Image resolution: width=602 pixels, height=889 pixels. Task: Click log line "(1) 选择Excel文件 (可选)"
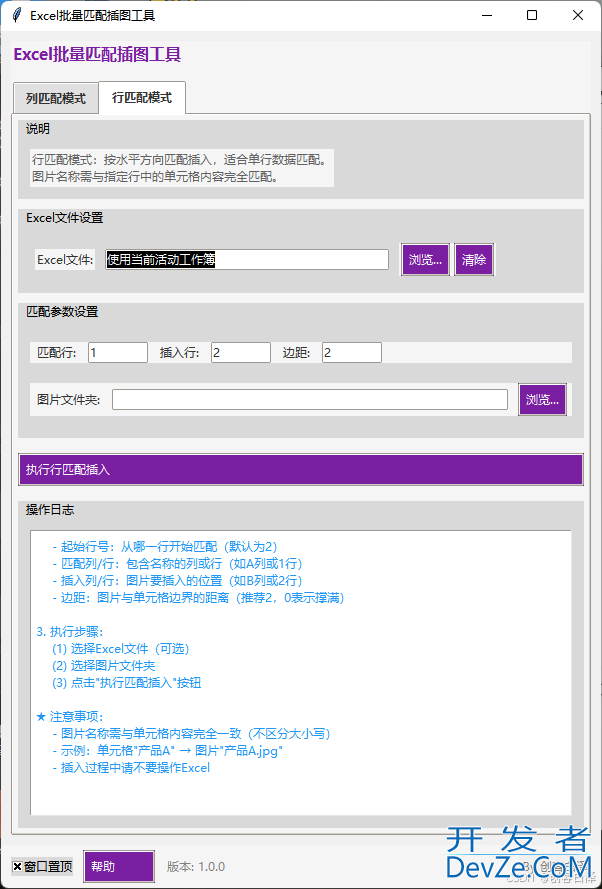click(x=121, y=649)
